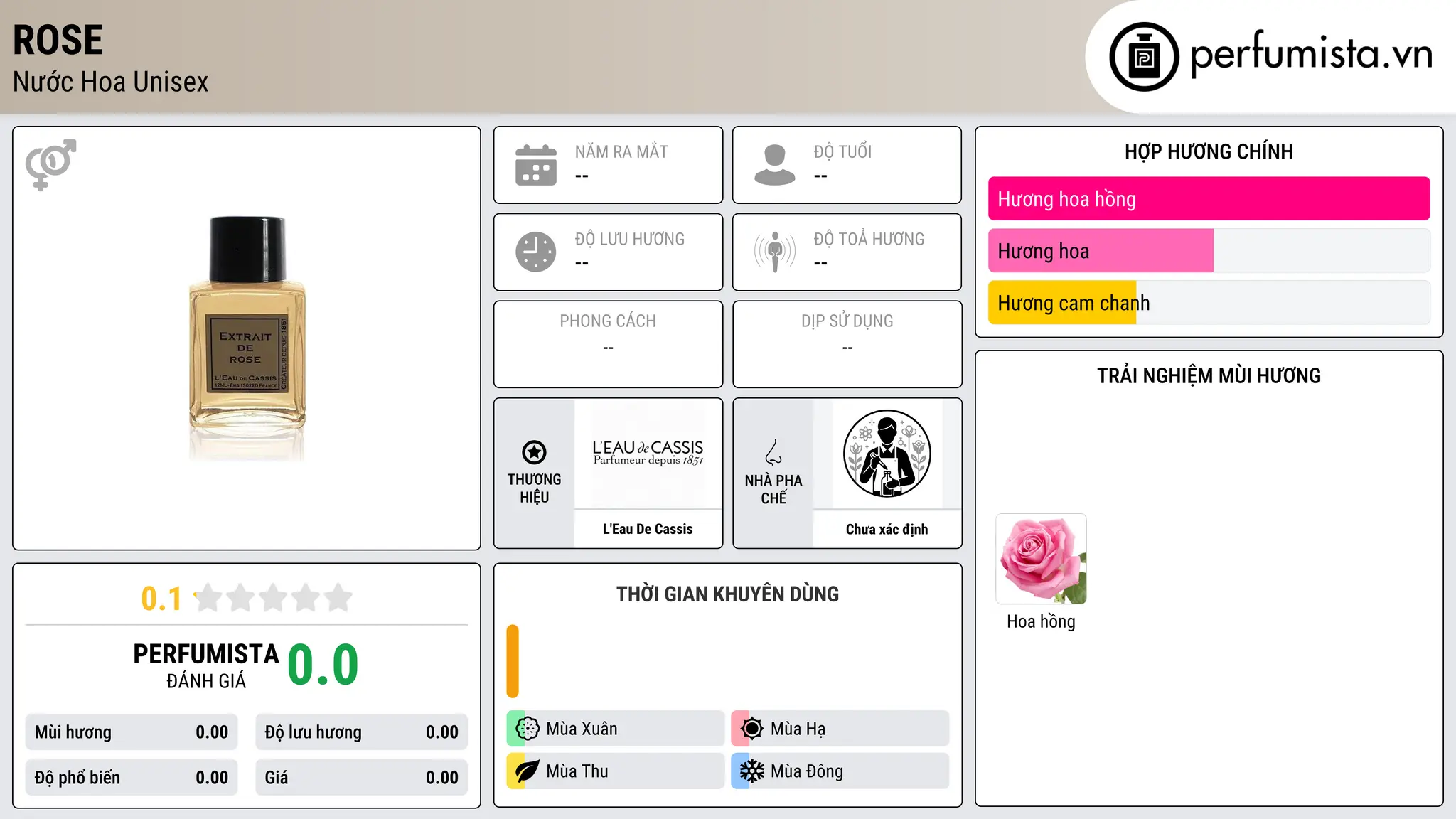Click the person icon beside Độ tuổi
Image resolution: width=1456 pixels, height=819 pixels.
(775, 165)
